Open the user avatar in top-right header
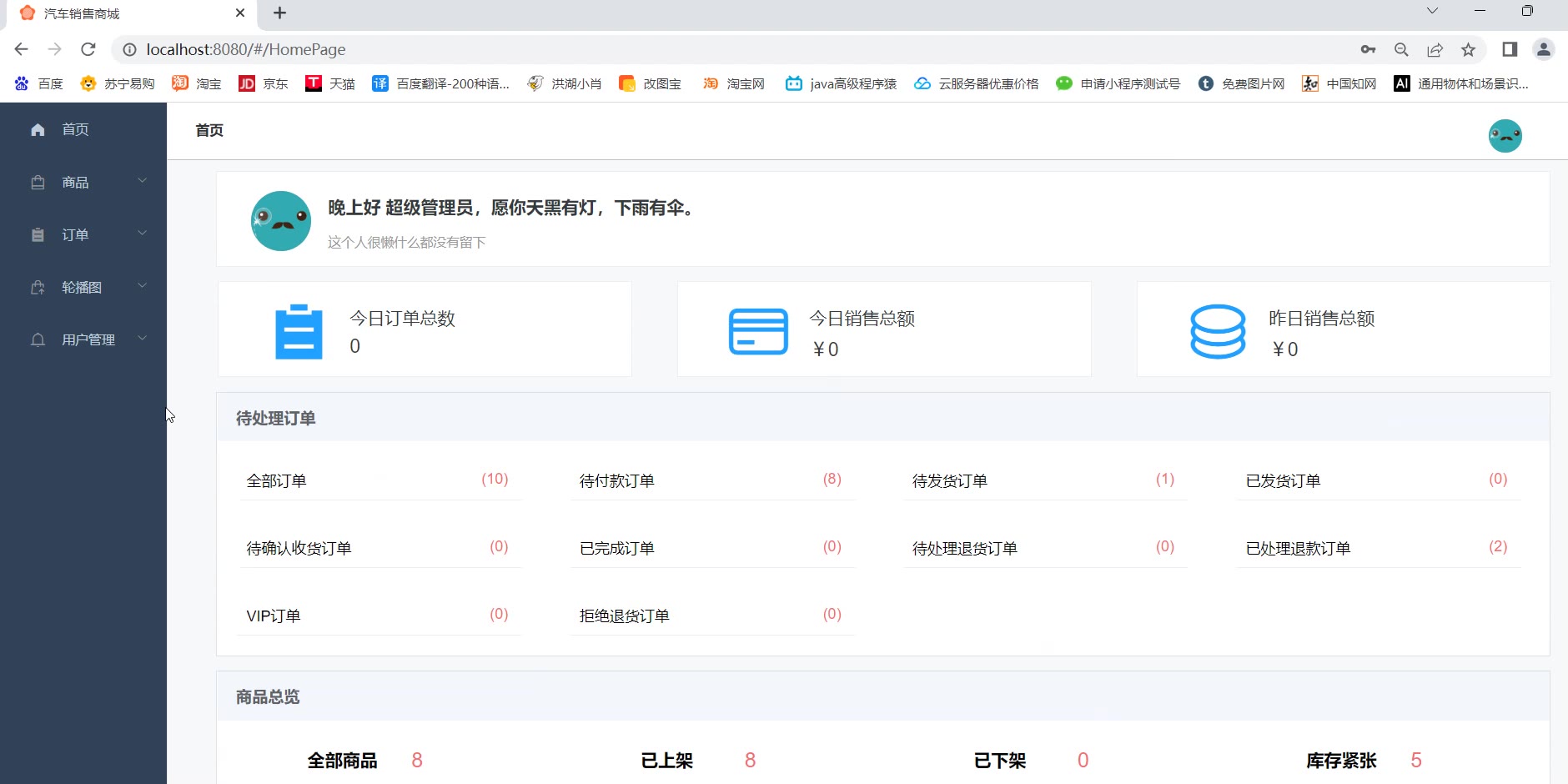1568x784 pixels. tap(1505, 135)
